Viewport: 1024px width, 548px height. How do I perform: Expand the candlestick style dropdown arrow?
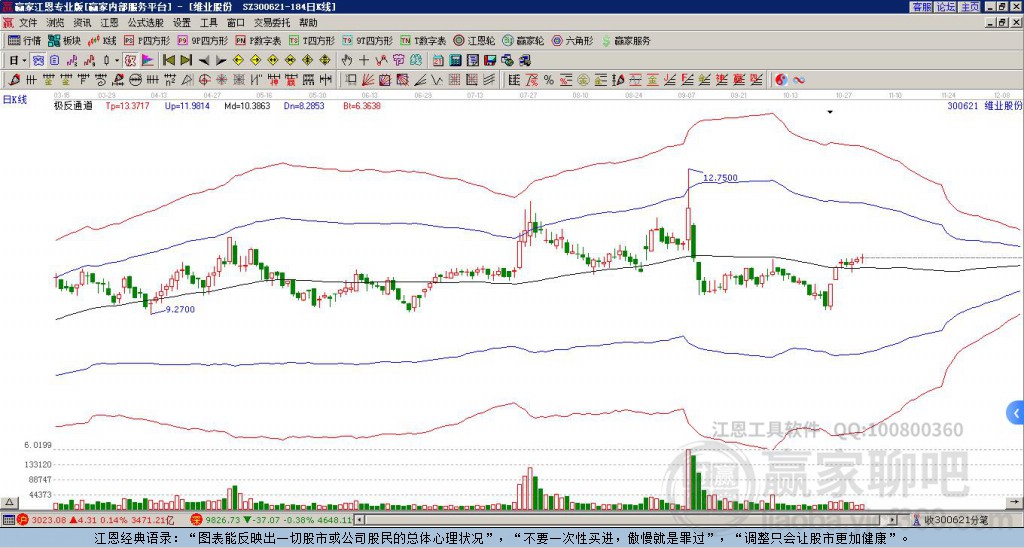[117, 60]
